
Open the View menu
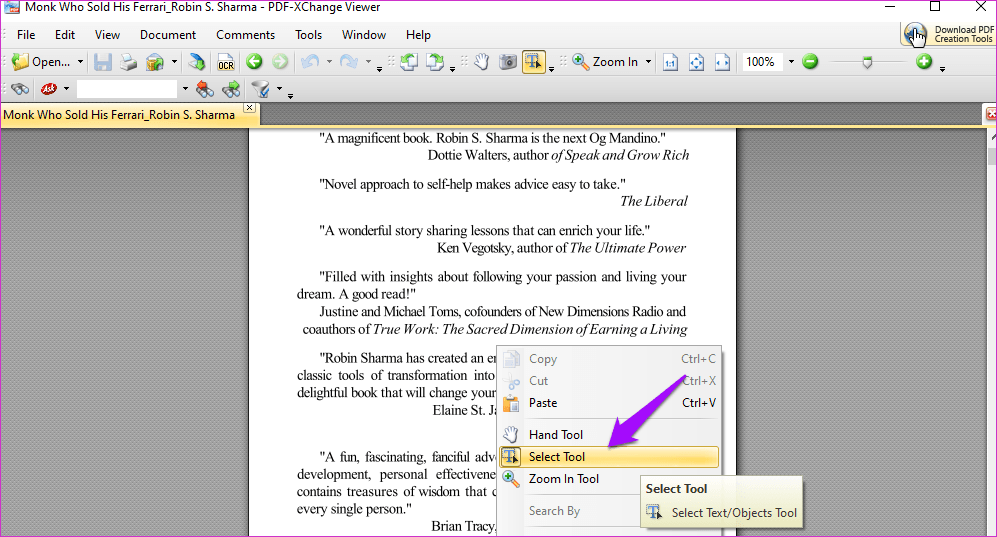pos(107,35)
